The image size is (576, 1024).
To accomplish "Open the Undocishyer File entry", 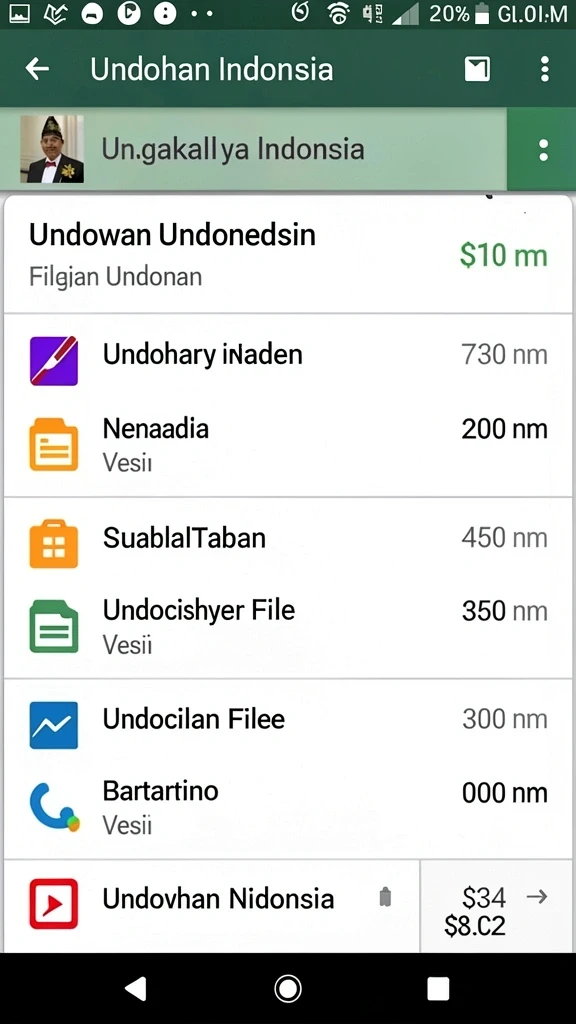I will [x=288, y=626].
